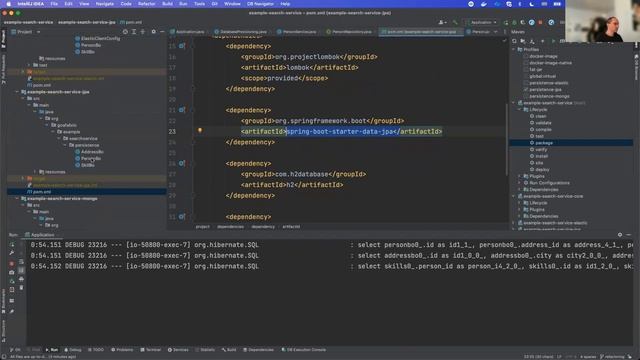Screen dimensions: 640x360
Task: Select AddressBo class in persistence package
Action: [92, 152]
